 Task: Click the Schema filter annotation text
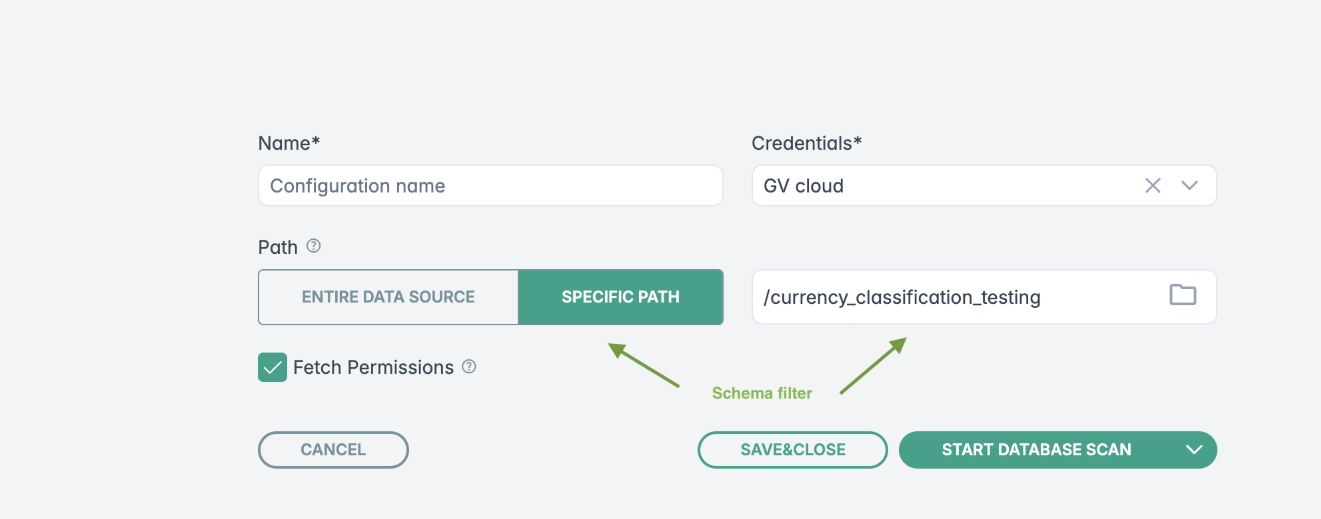tap(762, 393)
